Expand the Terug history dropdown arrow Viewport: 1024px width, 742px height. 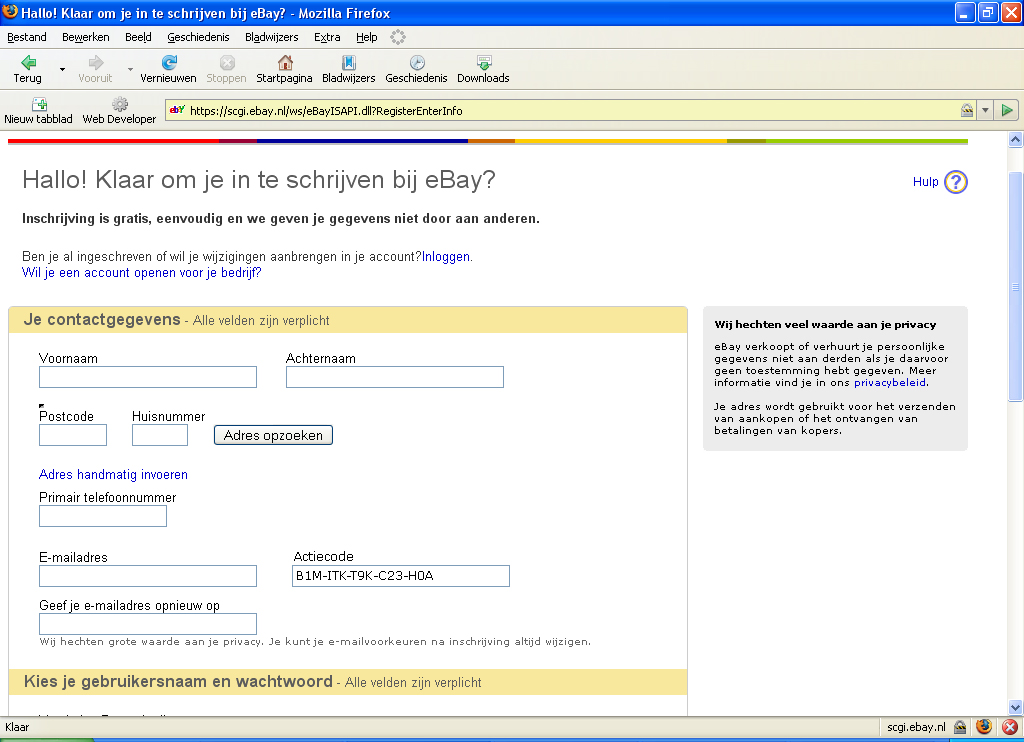(62, 70)
